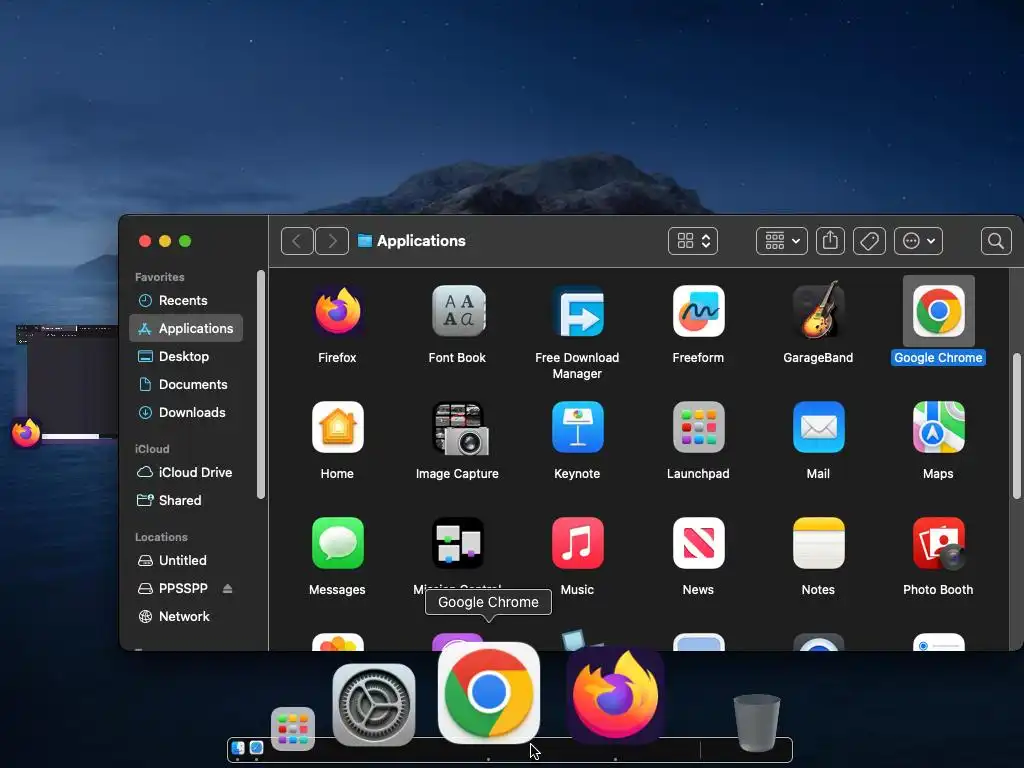Select the Launchpad app icon in Finder

pyautogui.click(x=698, y=427)
